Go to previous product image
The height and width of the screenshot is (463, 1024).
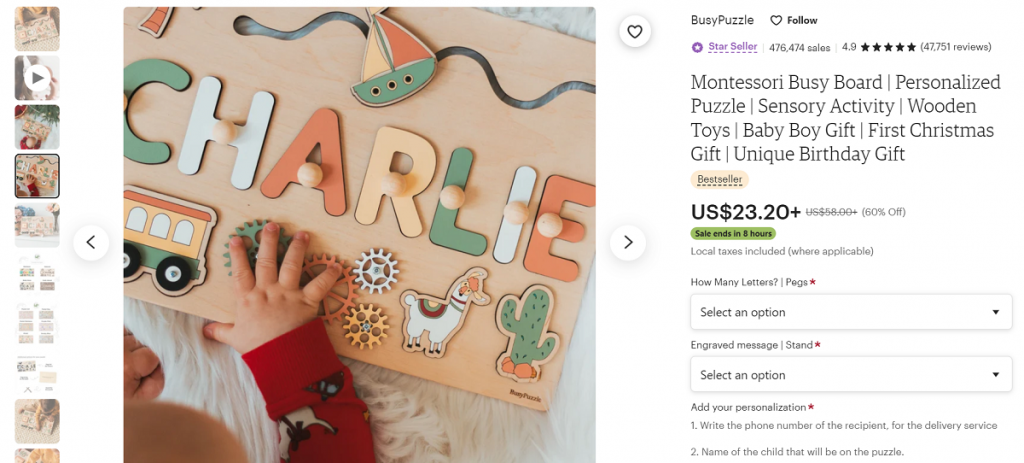click(x=91, y=242)
